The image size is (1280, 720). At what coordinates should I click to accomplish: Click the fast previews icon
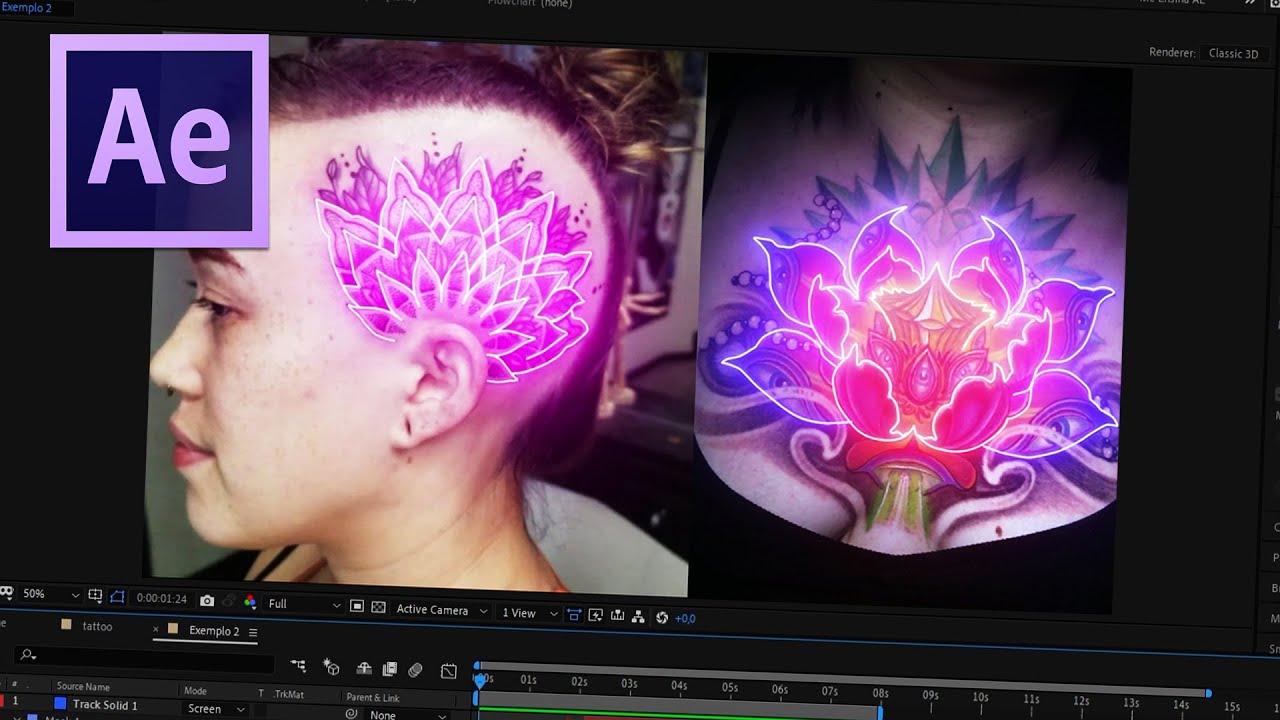(x=596, y=615)
